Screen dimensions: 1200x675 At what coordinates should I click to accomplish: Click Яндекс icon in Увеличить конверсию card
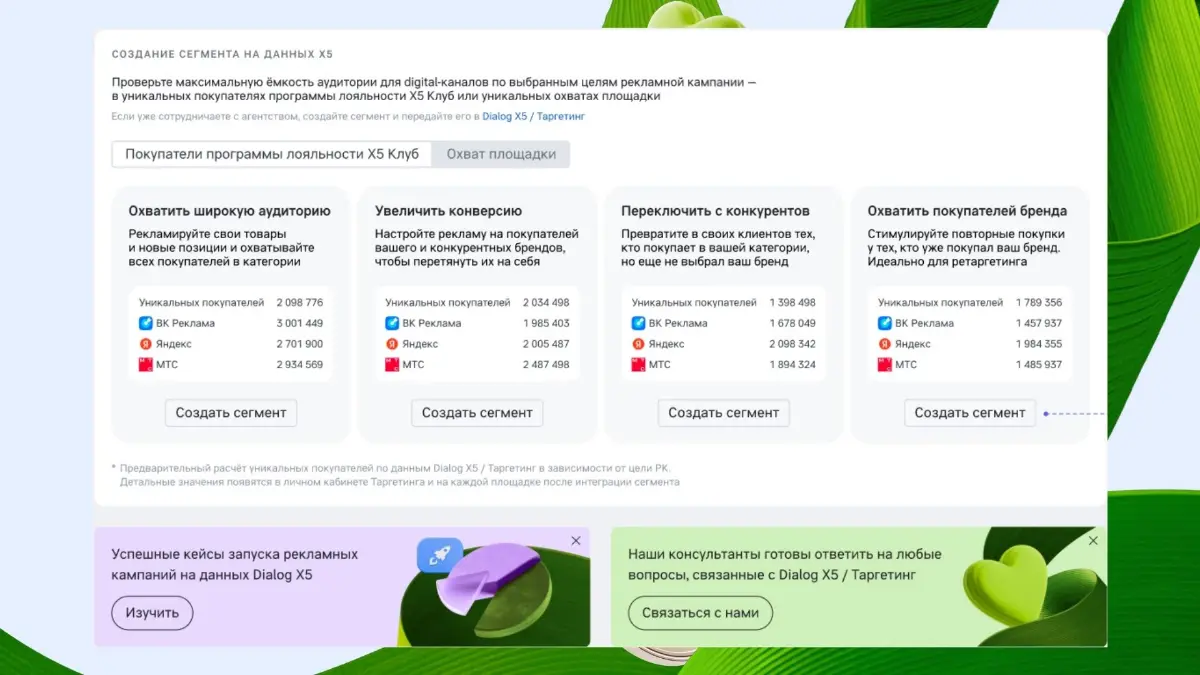click(392, 344)
